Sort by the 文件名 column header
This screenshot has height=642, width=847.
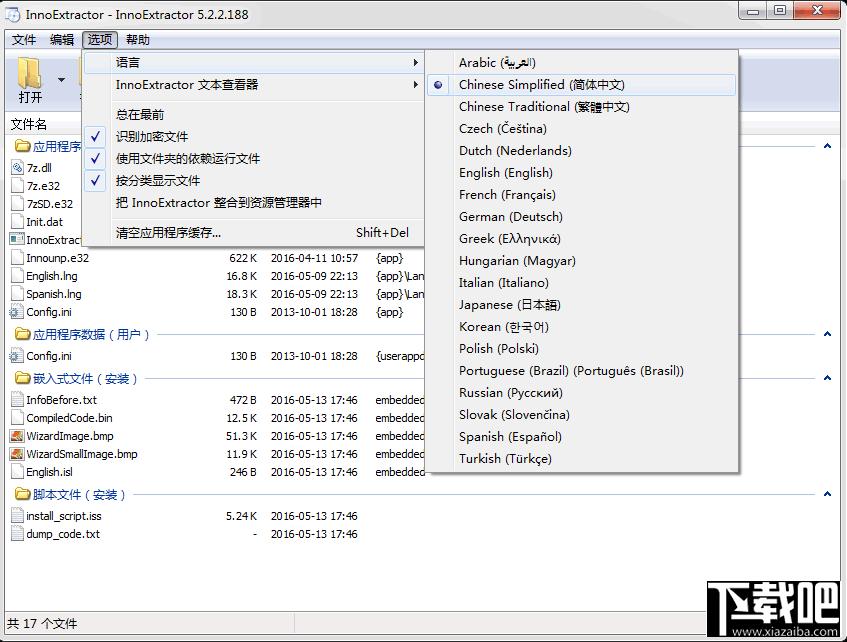coord(29,124)
